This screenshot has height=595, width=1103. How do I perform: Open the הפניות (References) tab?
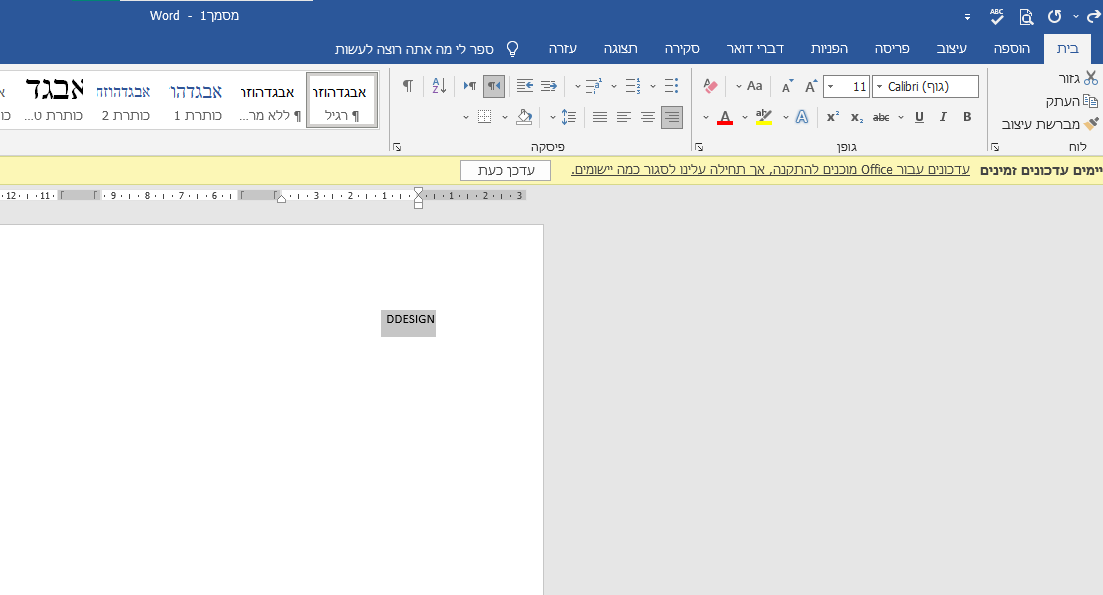pos(829,49)
